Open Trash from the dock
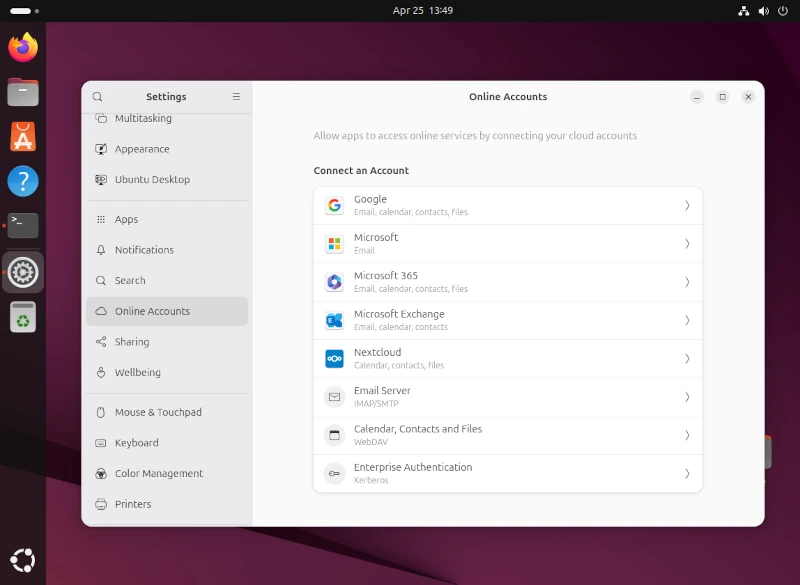The image size is (800, 585). [23, 317]
